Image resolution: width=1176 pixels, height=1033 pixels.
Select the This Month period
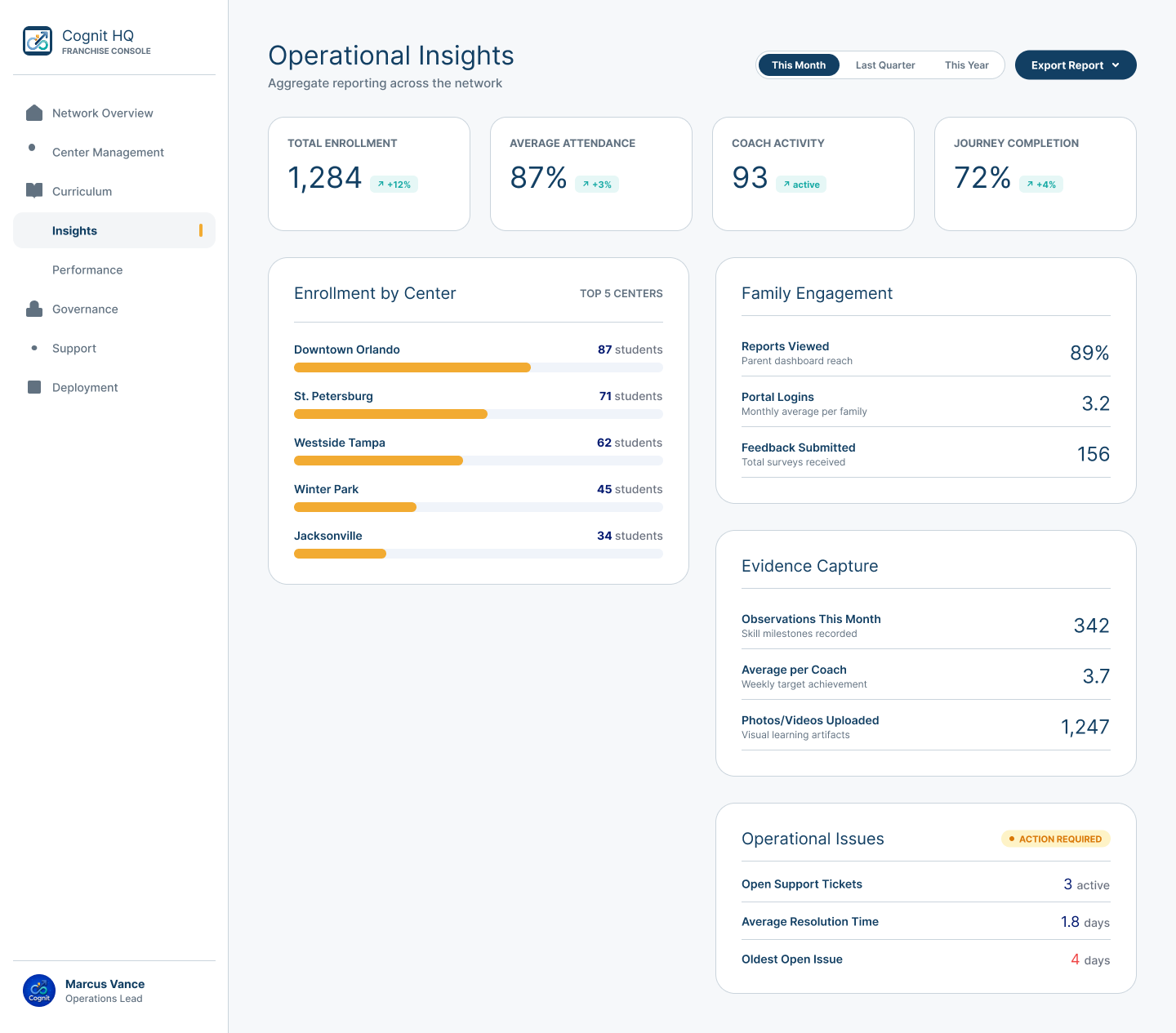(799, 65)
